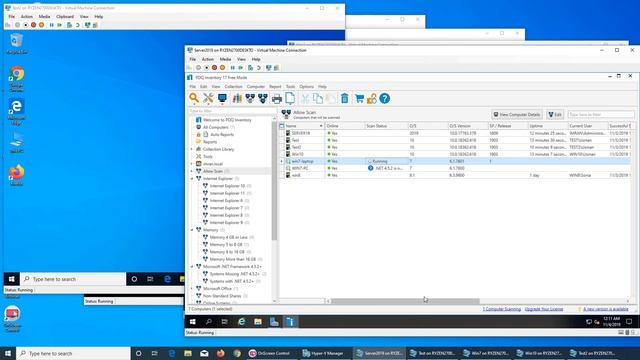Click the WIN7-PC computer row name
The height and width of the screenshot is (360, 640).
coord(300,168)
